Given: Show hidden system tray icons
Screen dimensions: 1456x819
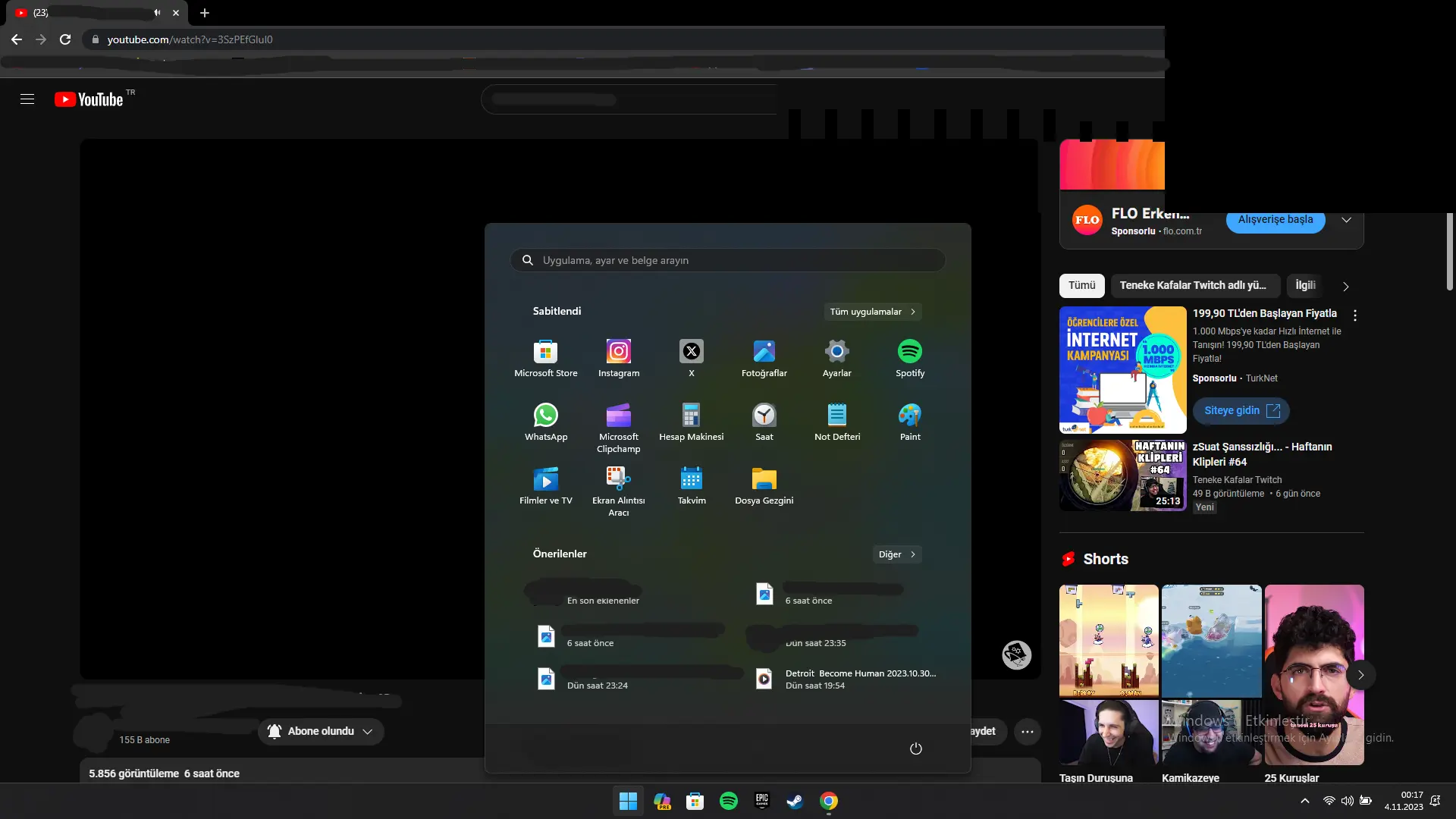Looking at the screenshot, I should [1304, 801].
